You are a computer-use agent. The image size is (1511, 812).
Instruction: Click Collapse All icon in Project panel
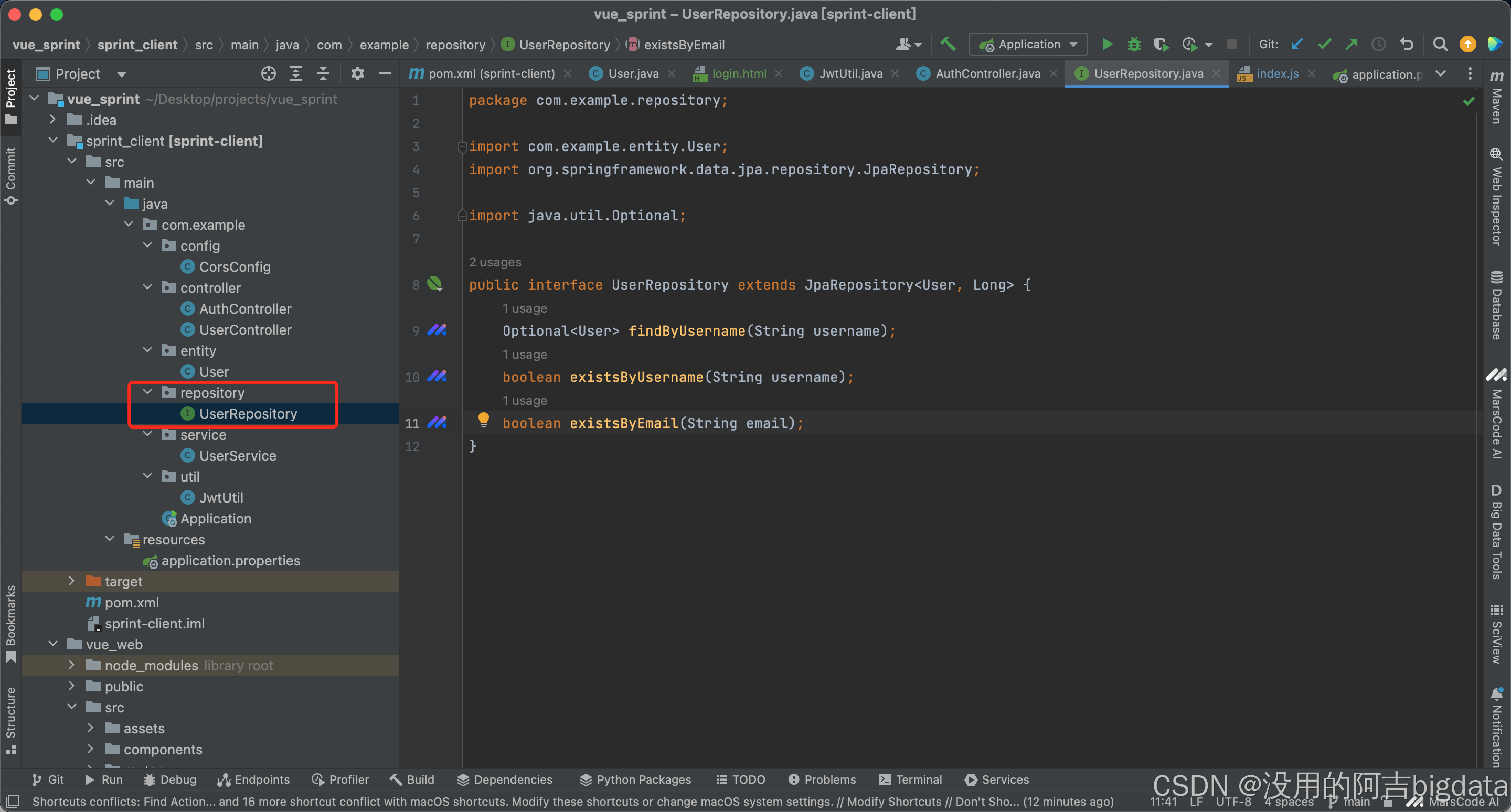coord(323,74)
